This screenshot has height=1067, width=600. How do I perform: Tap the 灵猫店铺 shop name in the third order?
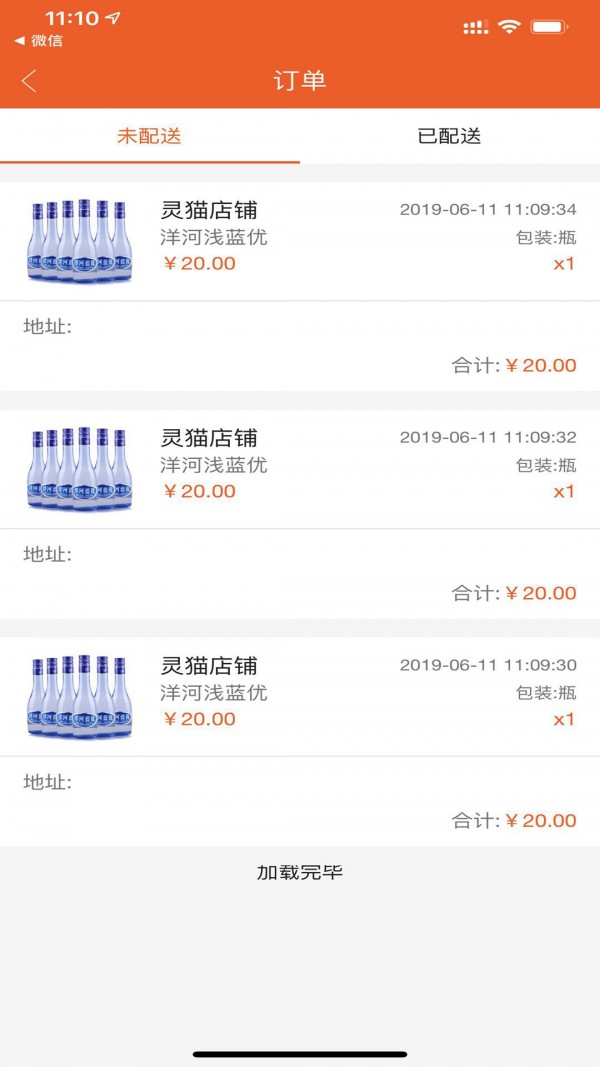click(209, 666)
